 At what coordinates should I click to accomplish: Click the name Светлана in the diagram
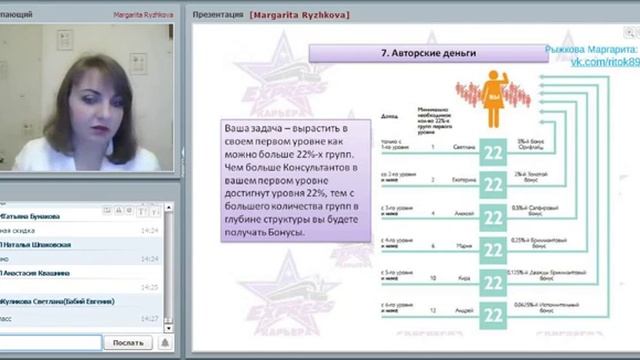click(464, 147)
